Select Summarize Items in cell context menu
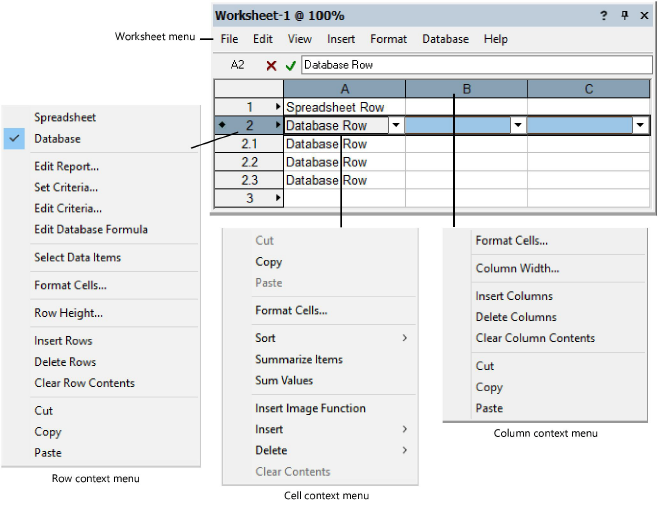 (298, 359)
